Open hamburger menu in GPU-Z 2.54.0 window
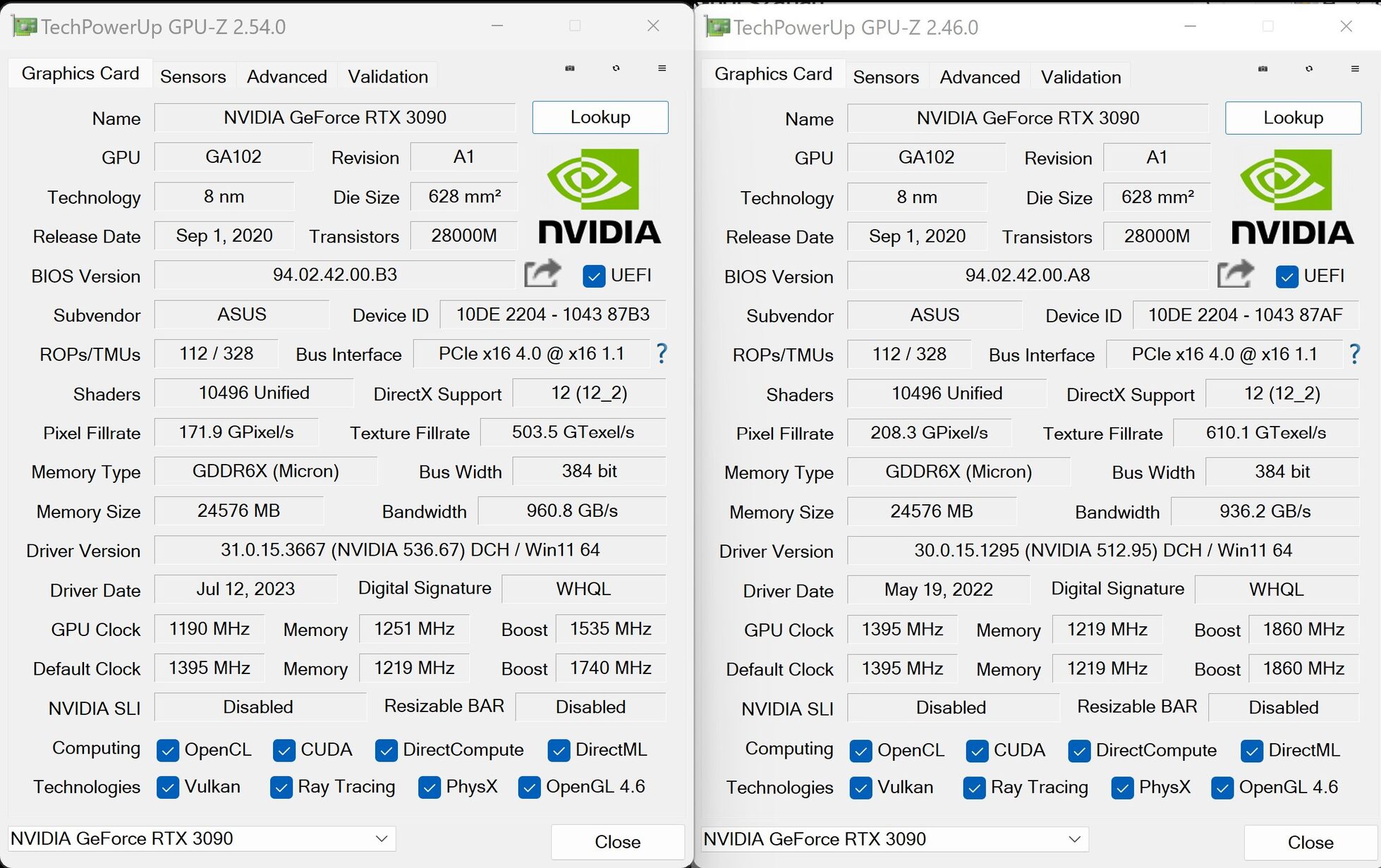1381x868 pixels. click(x=662, y=68)
